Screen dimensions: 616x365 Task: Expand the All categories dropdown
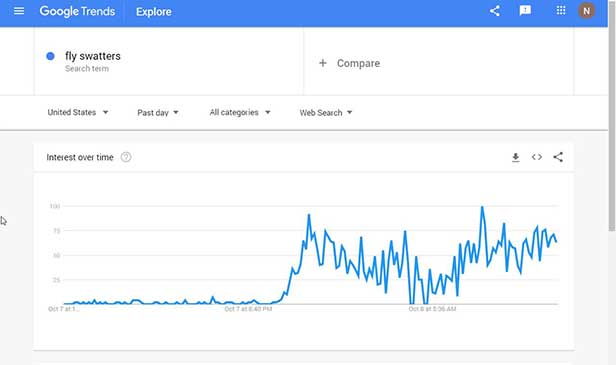240,112
